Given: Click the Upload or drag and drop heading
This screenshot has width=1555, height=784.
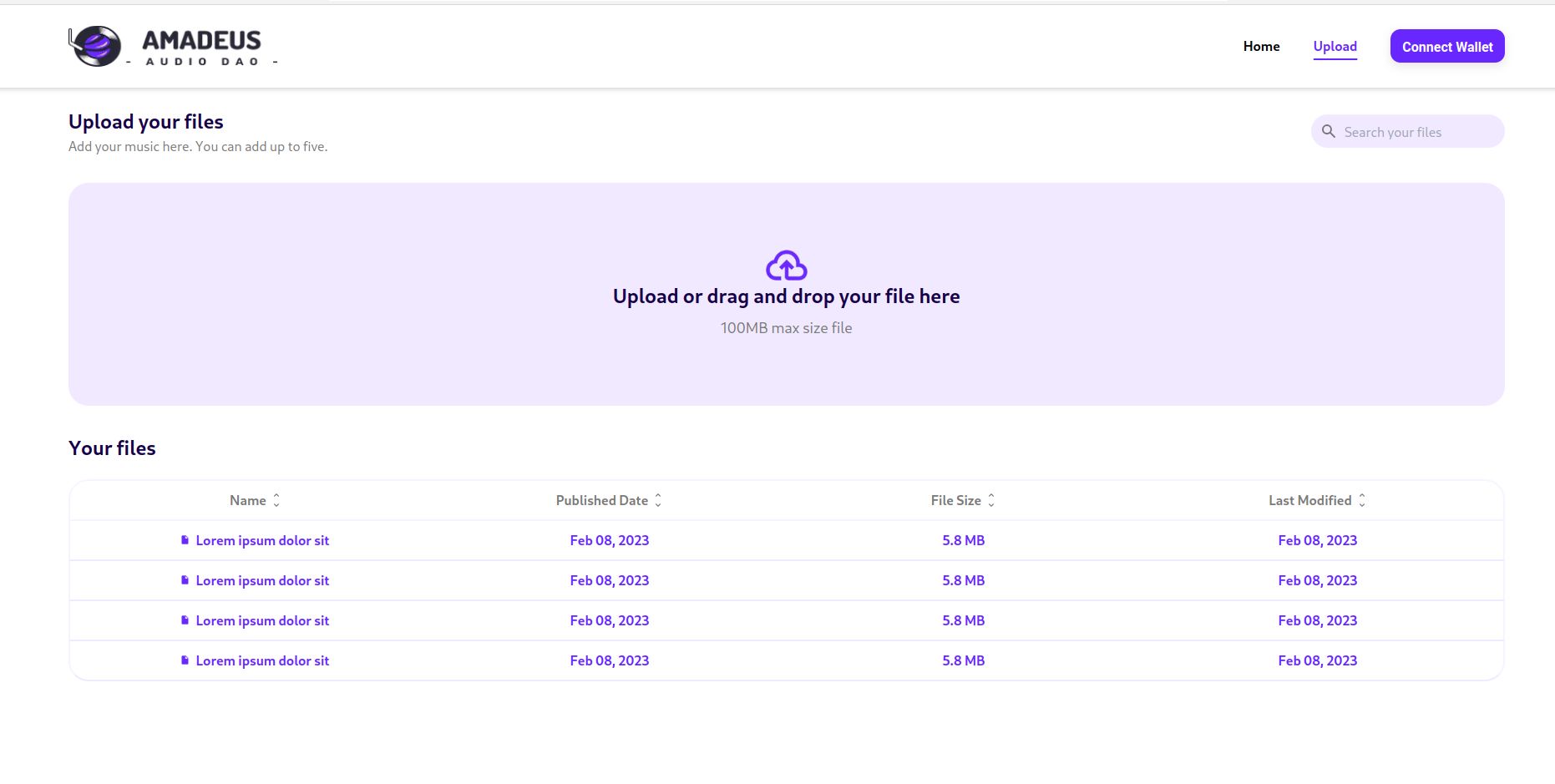Looking at the screenshot, I should pos(786,296).
